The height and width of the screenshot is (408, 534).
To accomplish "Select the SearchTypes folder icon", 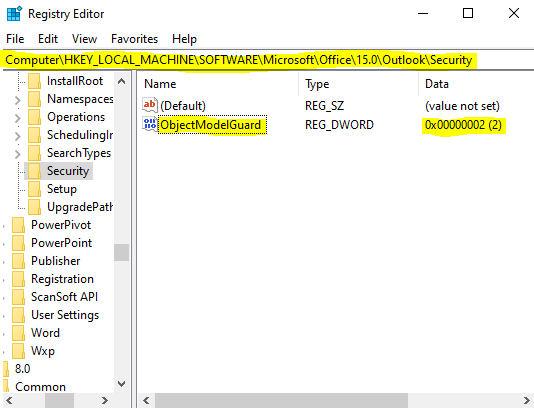I will [34, 153].
